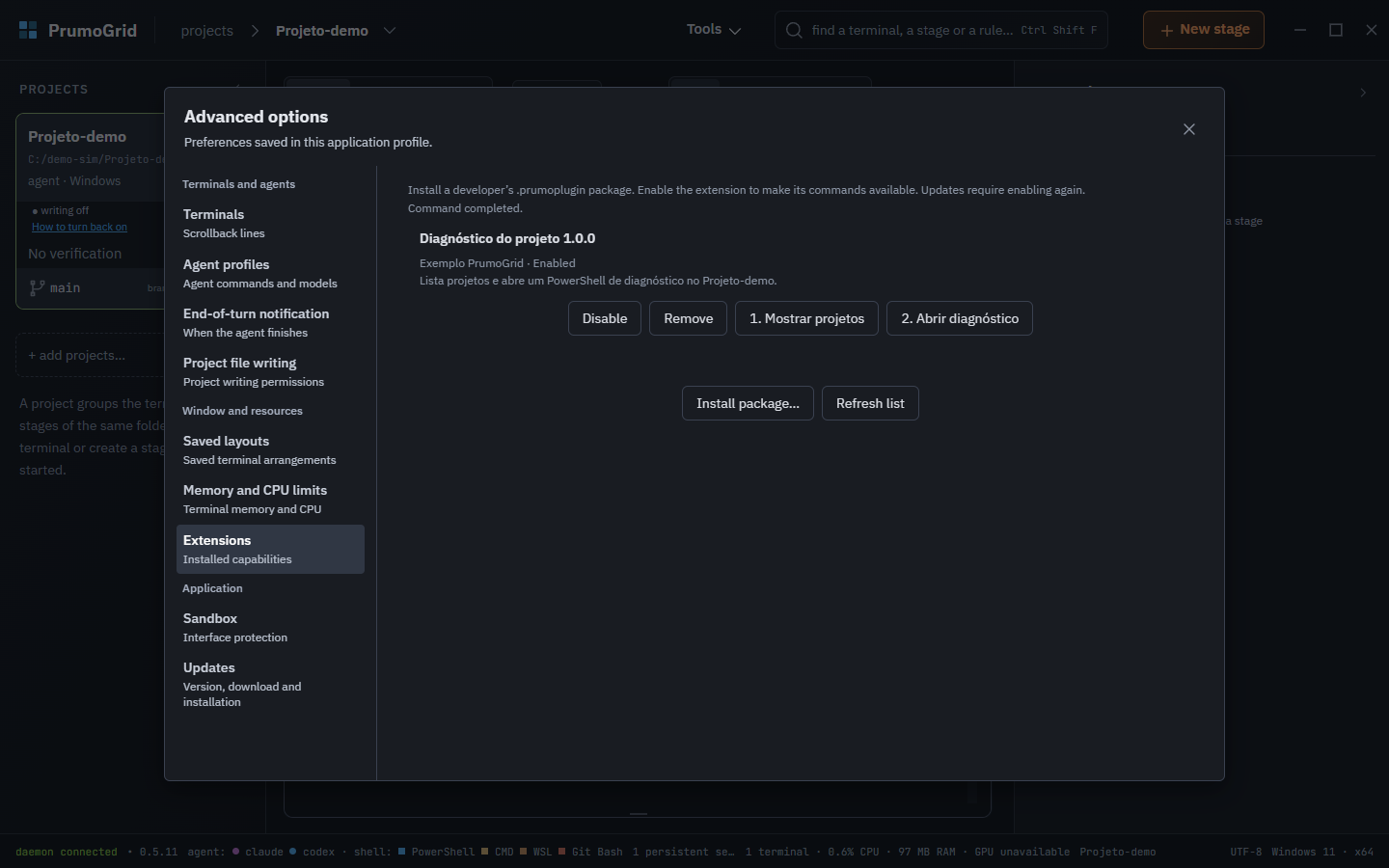Open the Projeto-demo breadcrumb dropdown arrow

click(x=390, y=30)
